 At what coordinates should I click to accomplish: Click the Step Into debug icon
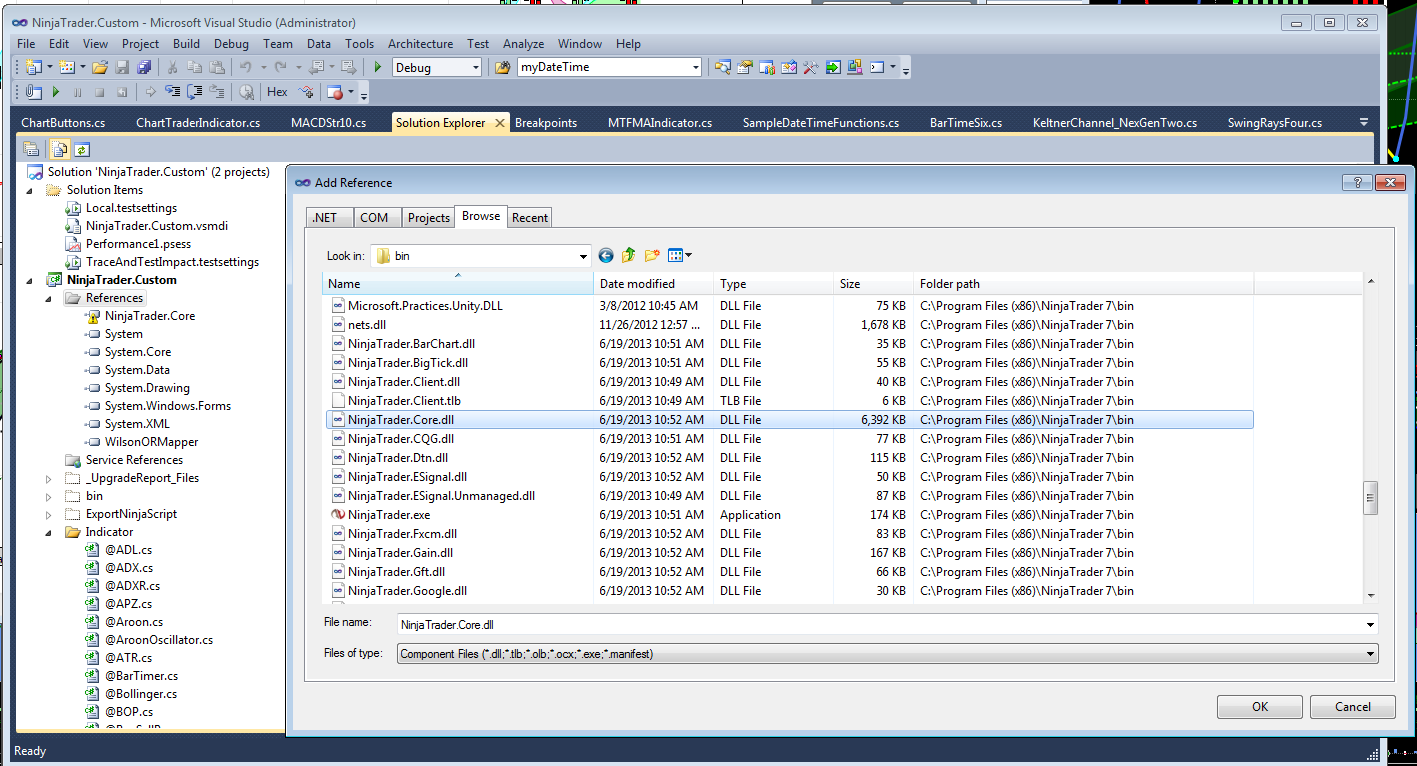point(172,92)
